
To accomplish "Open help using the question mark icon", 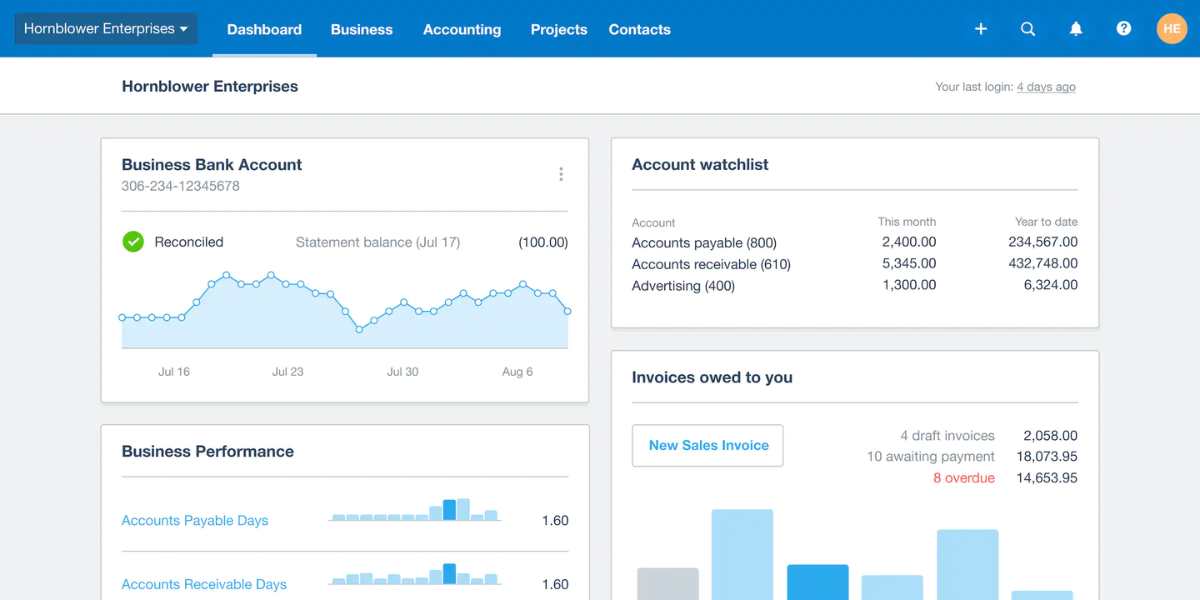I will point(1123,29).
